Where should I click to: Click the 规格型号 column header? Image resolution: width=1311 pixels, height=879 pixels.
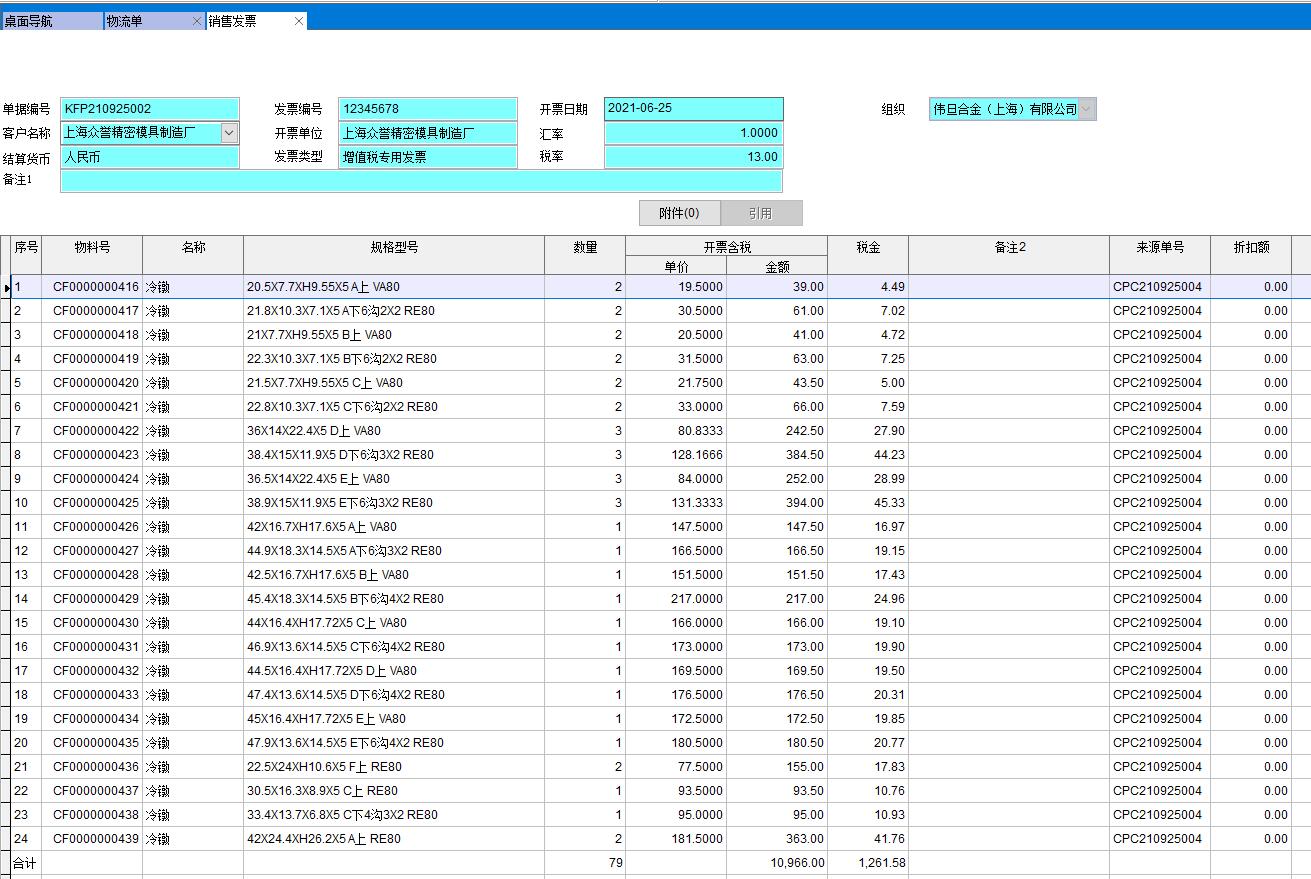pos(394,248)
